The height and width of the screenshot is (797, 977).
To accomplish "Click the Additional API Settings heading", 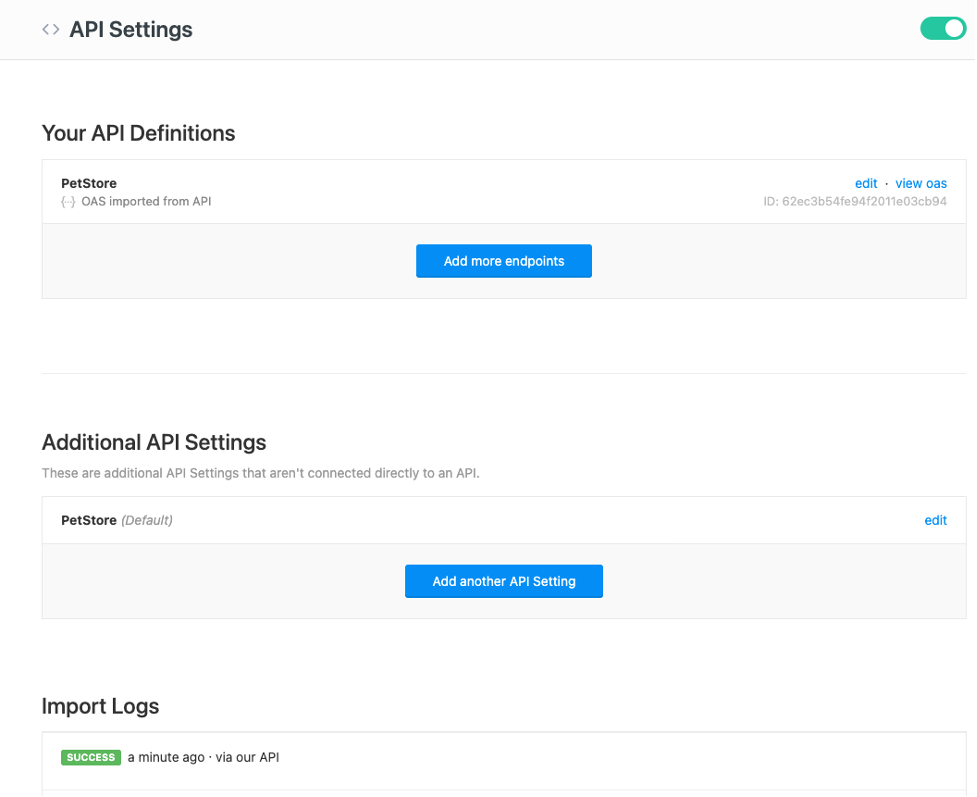I will 154,442.
